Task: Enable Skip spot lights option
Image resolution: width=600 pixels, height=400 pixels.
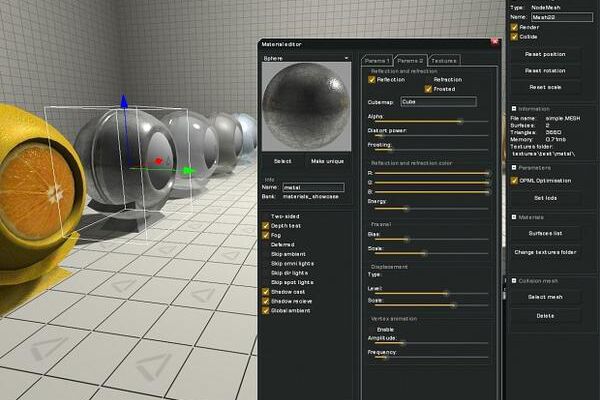Action: (266, 282)
